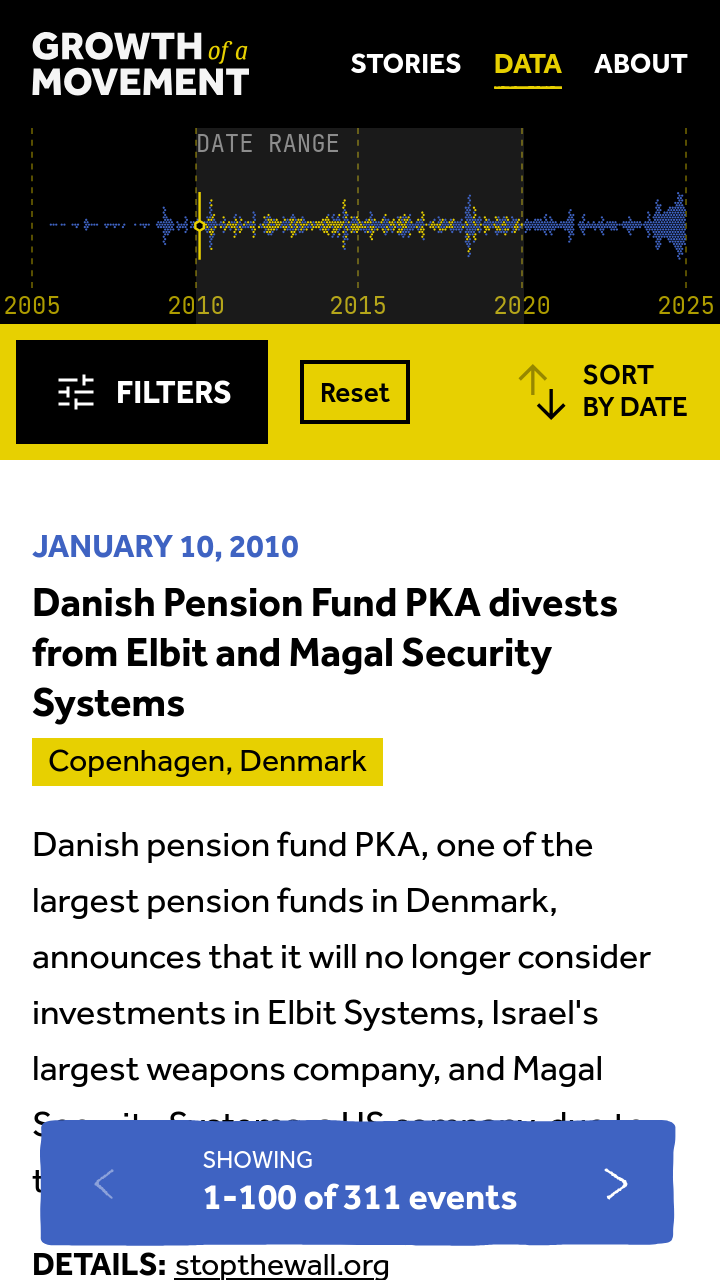Open the Stories menu item
The height and width of the screenshot is (1280, 720).
pos(406,64)
